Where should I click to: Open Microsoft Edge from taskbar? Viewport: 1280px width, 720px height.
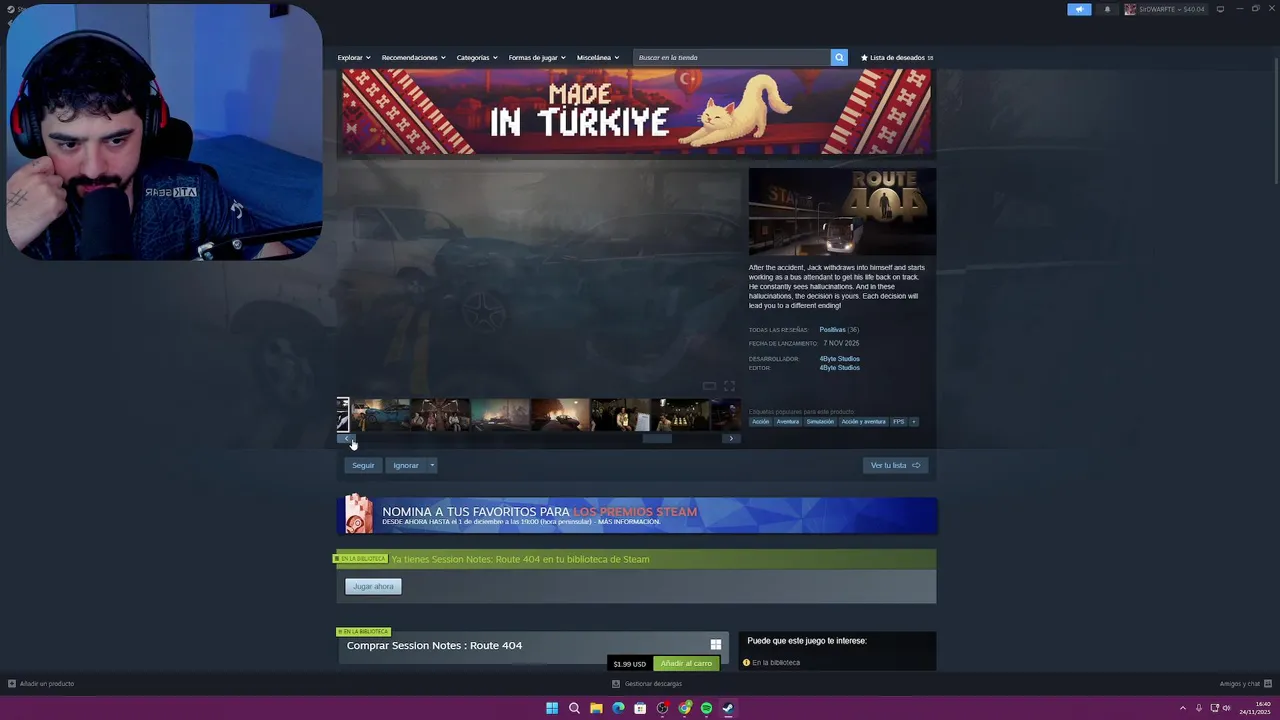(618, 708)
